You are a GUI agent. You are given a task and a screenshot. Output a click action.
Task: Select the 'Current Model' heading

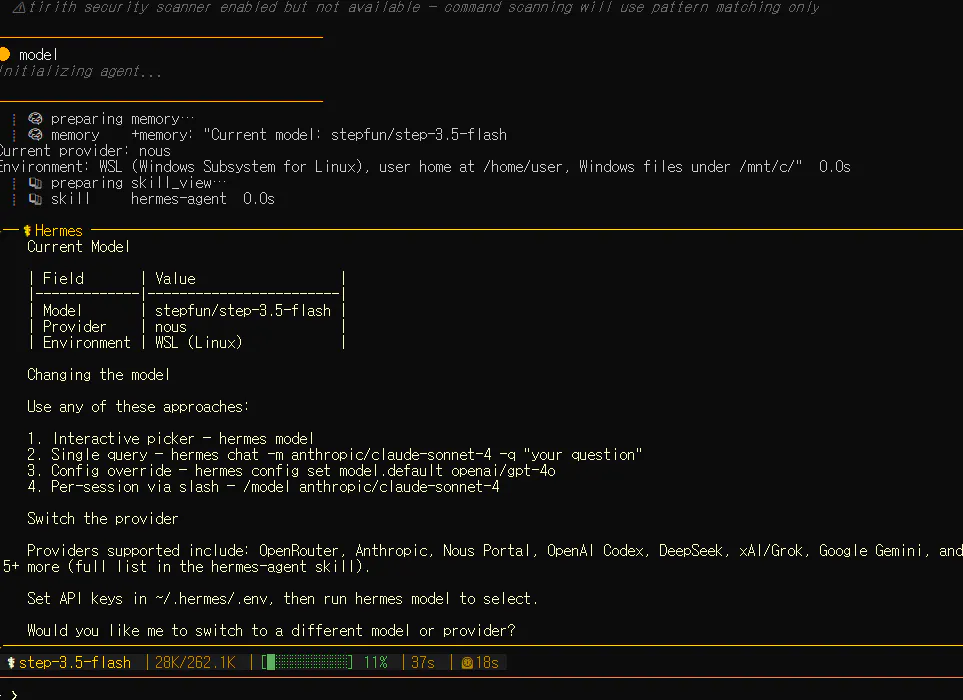tap(79, 247)
